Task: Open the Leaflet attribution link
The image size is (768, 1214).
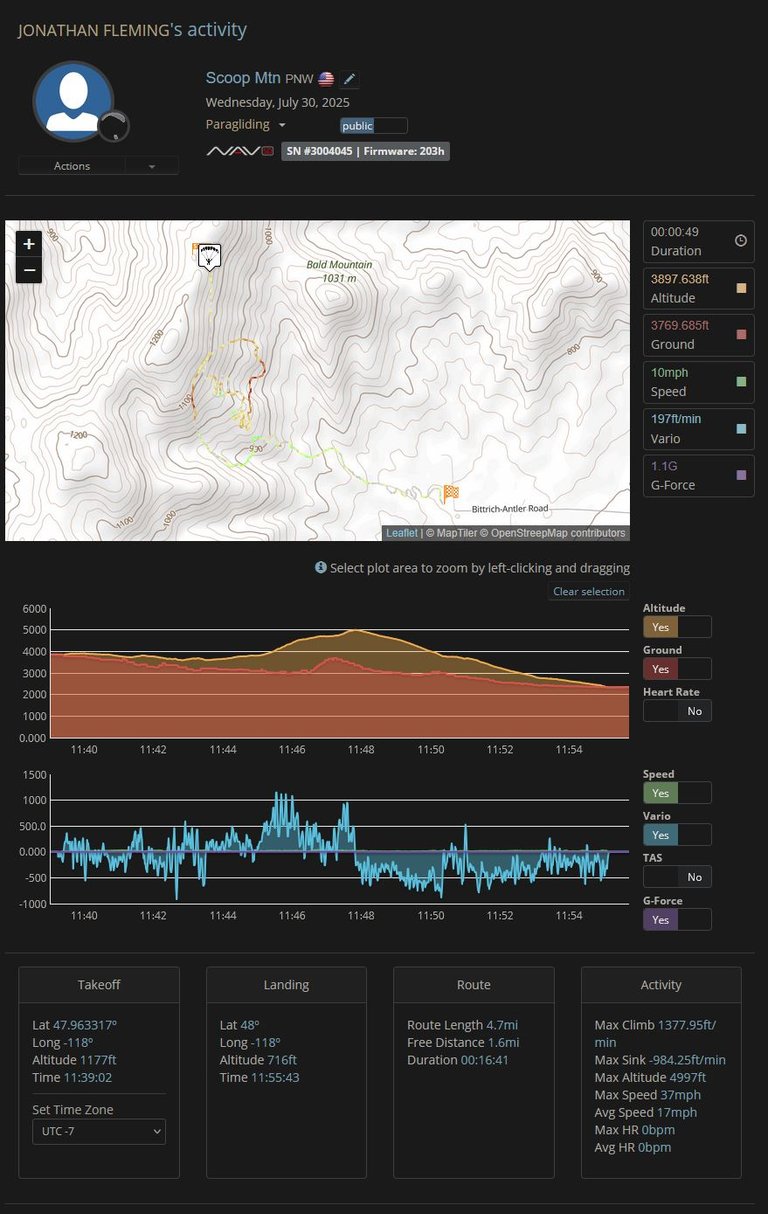Action: coord(402,533)
